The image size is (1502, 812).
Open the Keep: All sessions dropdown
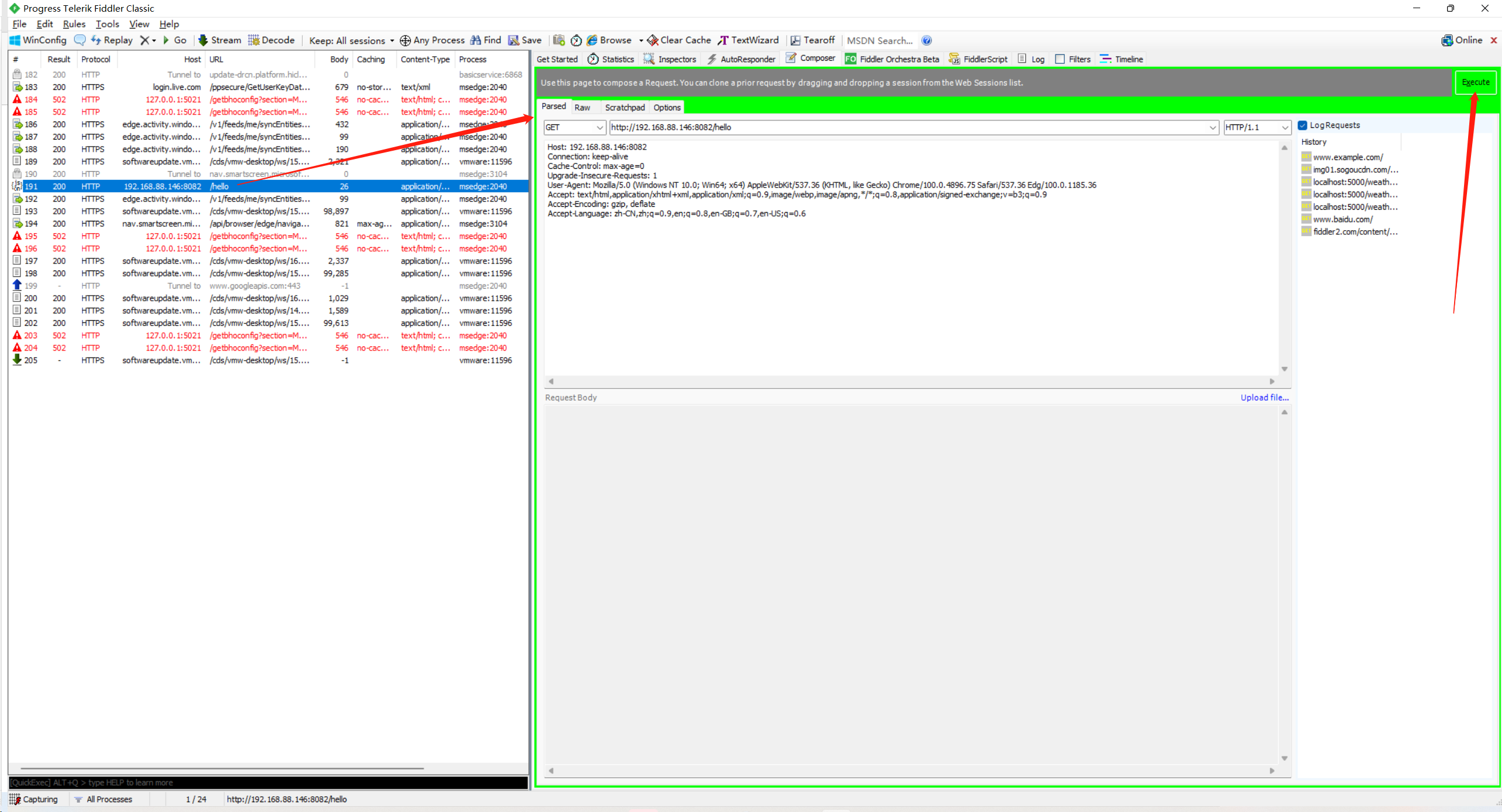[352, 40]
